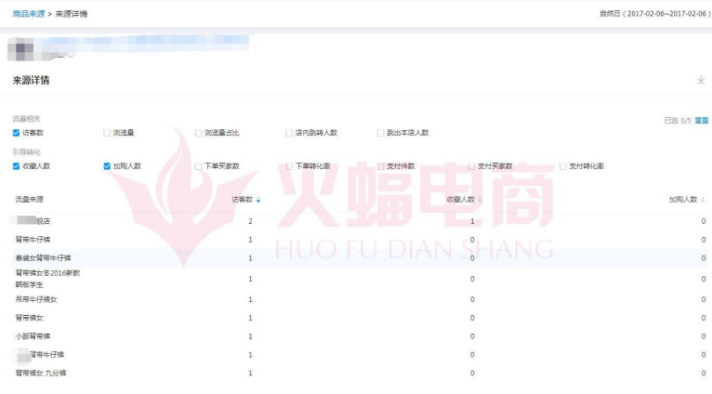Enable the 支付件数 checkbox
The image size is (712, 394).
click(x=380, y=166)
